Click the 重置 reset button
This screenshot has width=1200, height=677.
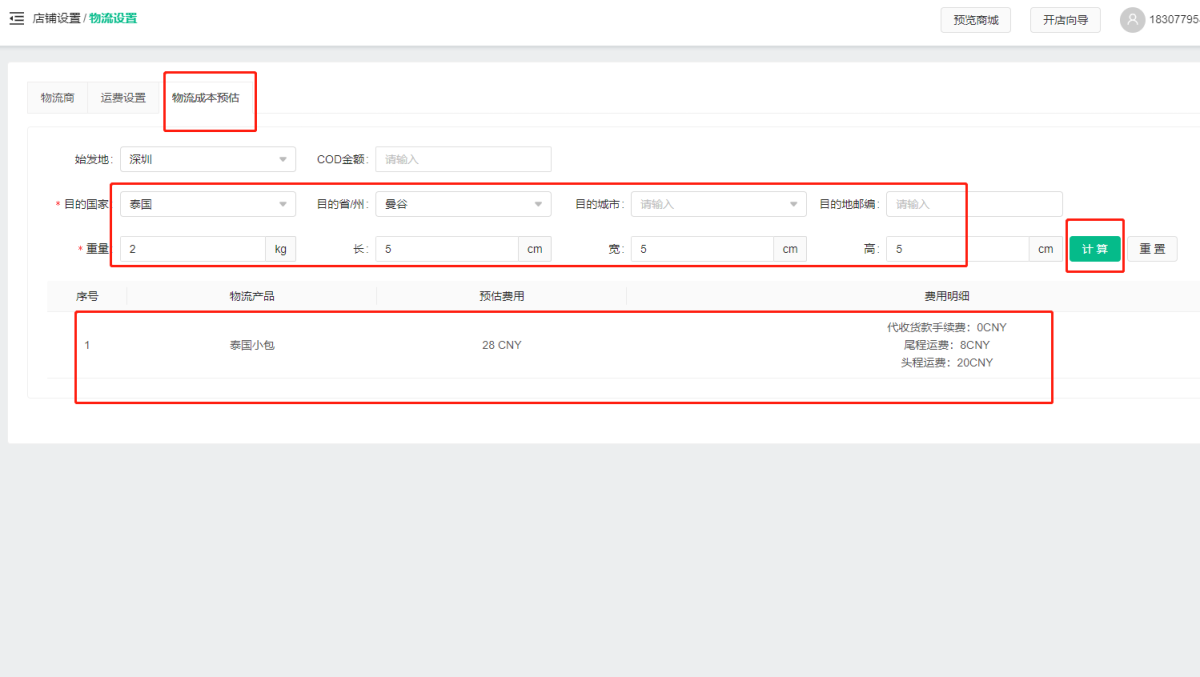tap(1152, 249)
